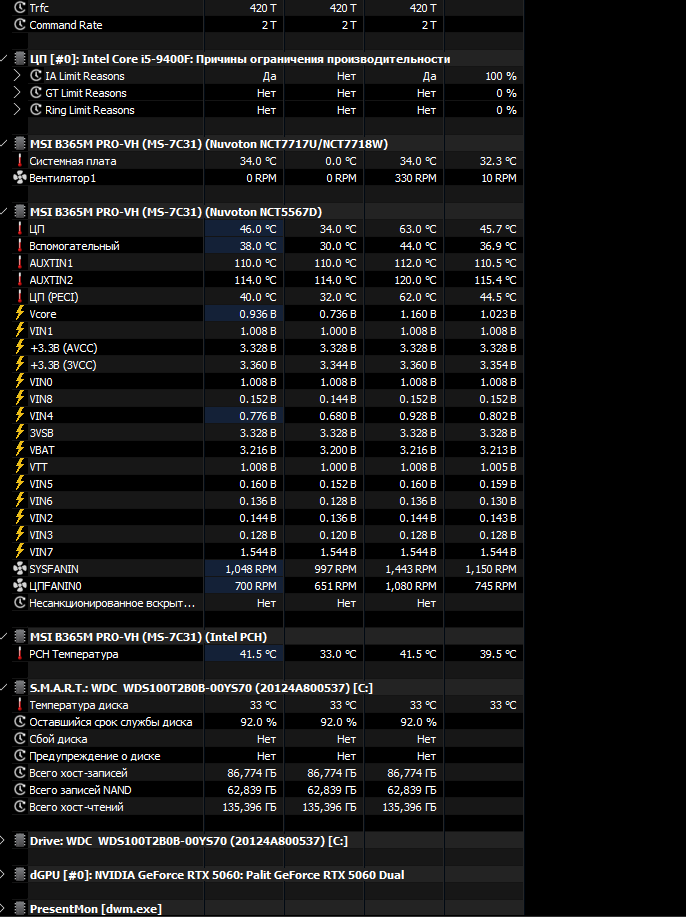Click the chip icon of the Intel PCH header

click(x=20, y=637)
